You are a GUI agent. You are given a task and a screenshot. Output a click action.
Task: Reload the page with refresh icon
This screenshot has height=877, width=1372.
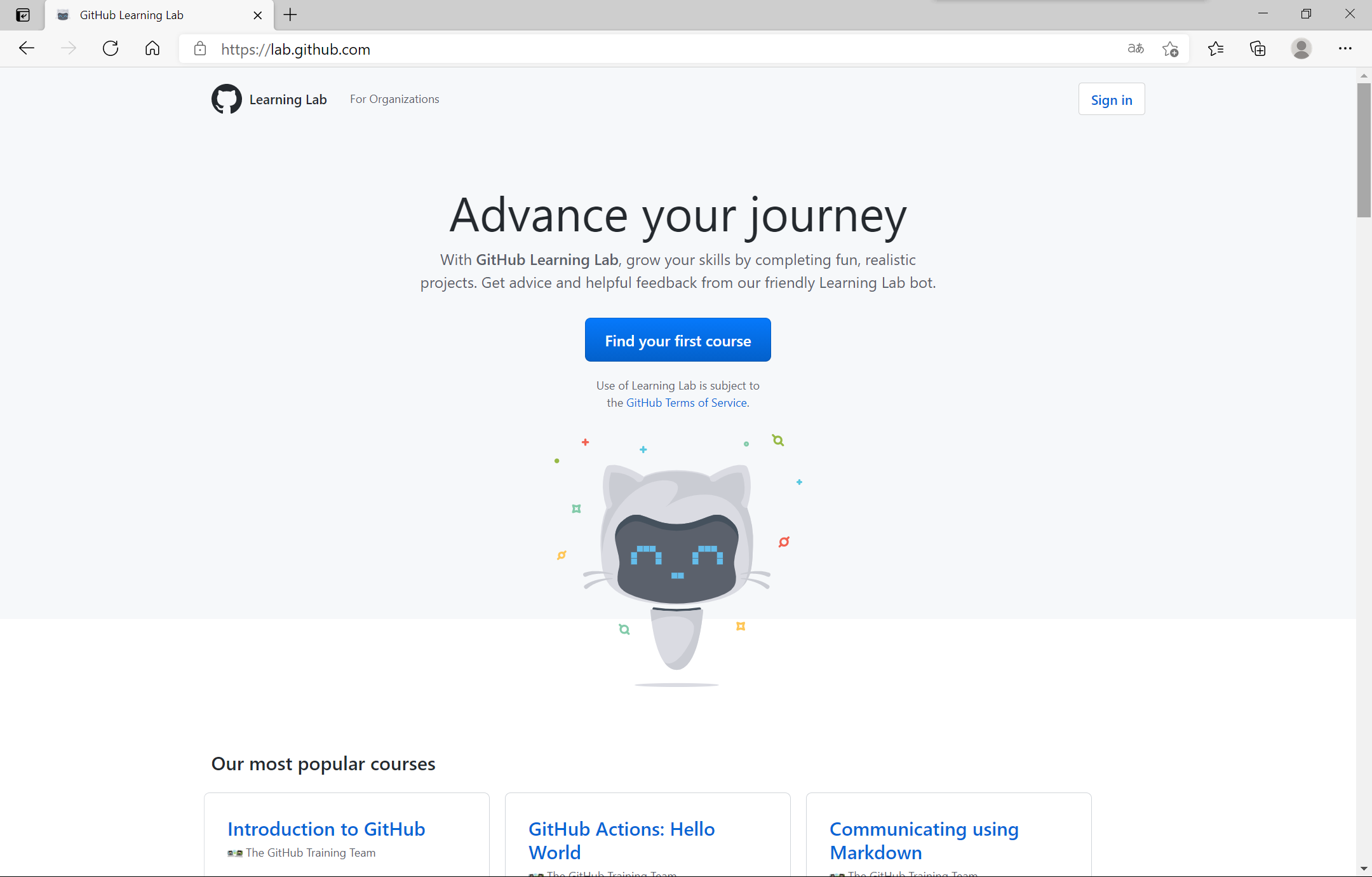(111, 48)
